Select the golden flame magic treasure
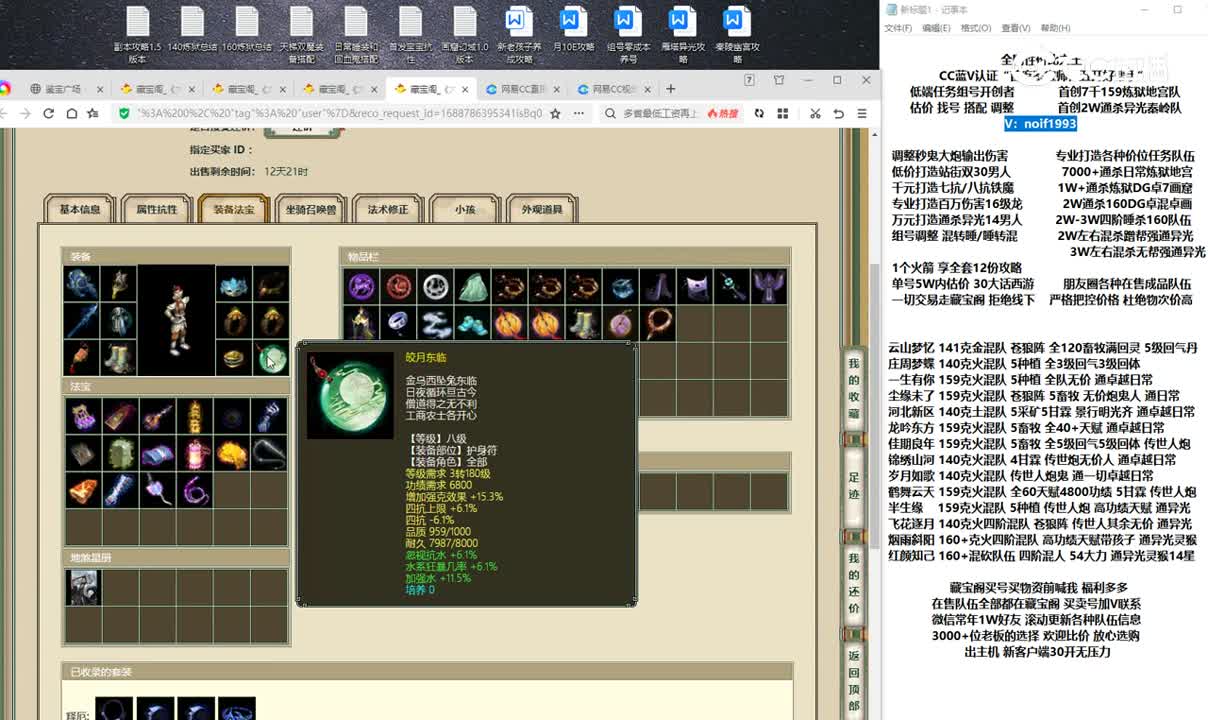1208x720 pixels. [x=231, y=453]
